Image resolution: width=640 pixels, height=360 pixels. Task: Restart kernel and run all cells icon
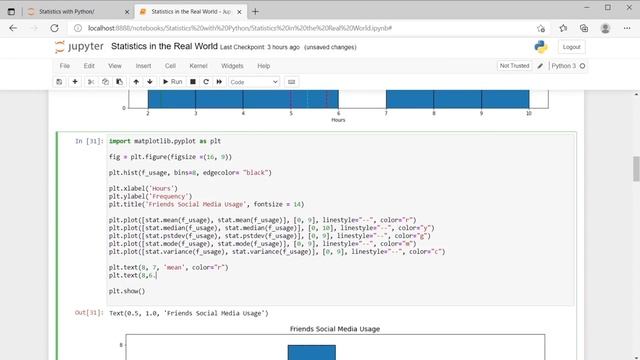(220, 82)
